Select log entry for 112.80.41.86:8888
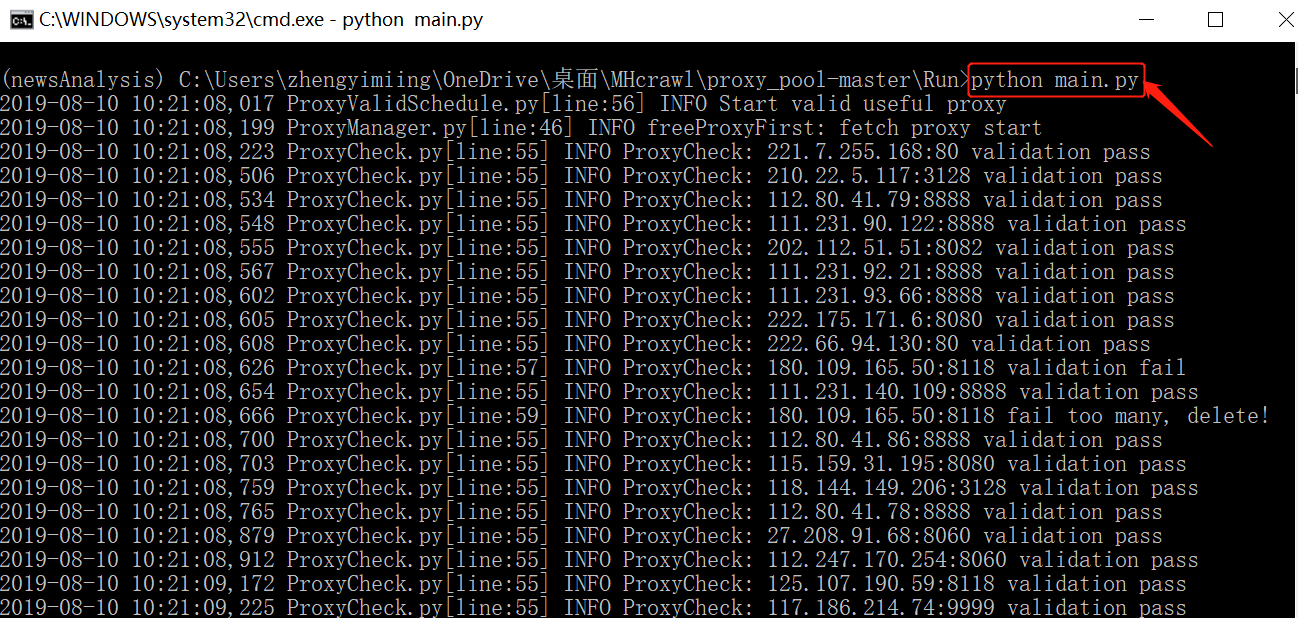 pos(581,440)
